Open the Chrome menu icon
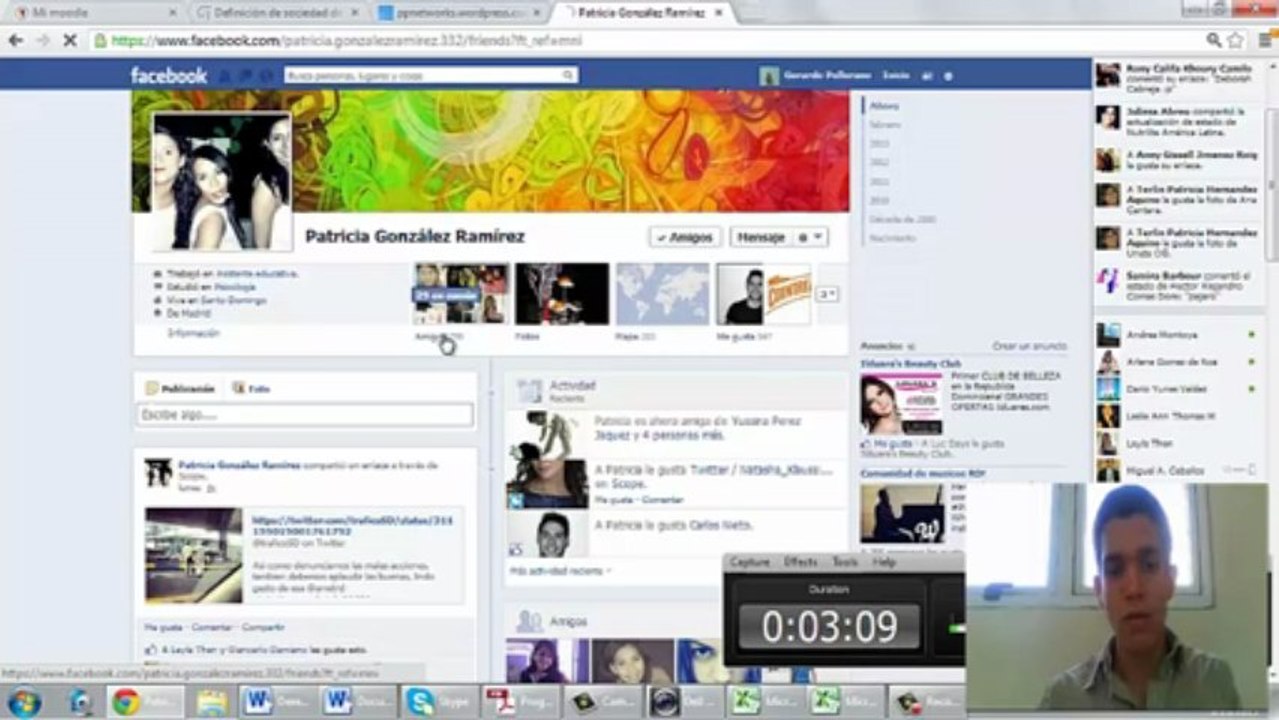Screen dimensions: 1279x720 point(1264,41)
